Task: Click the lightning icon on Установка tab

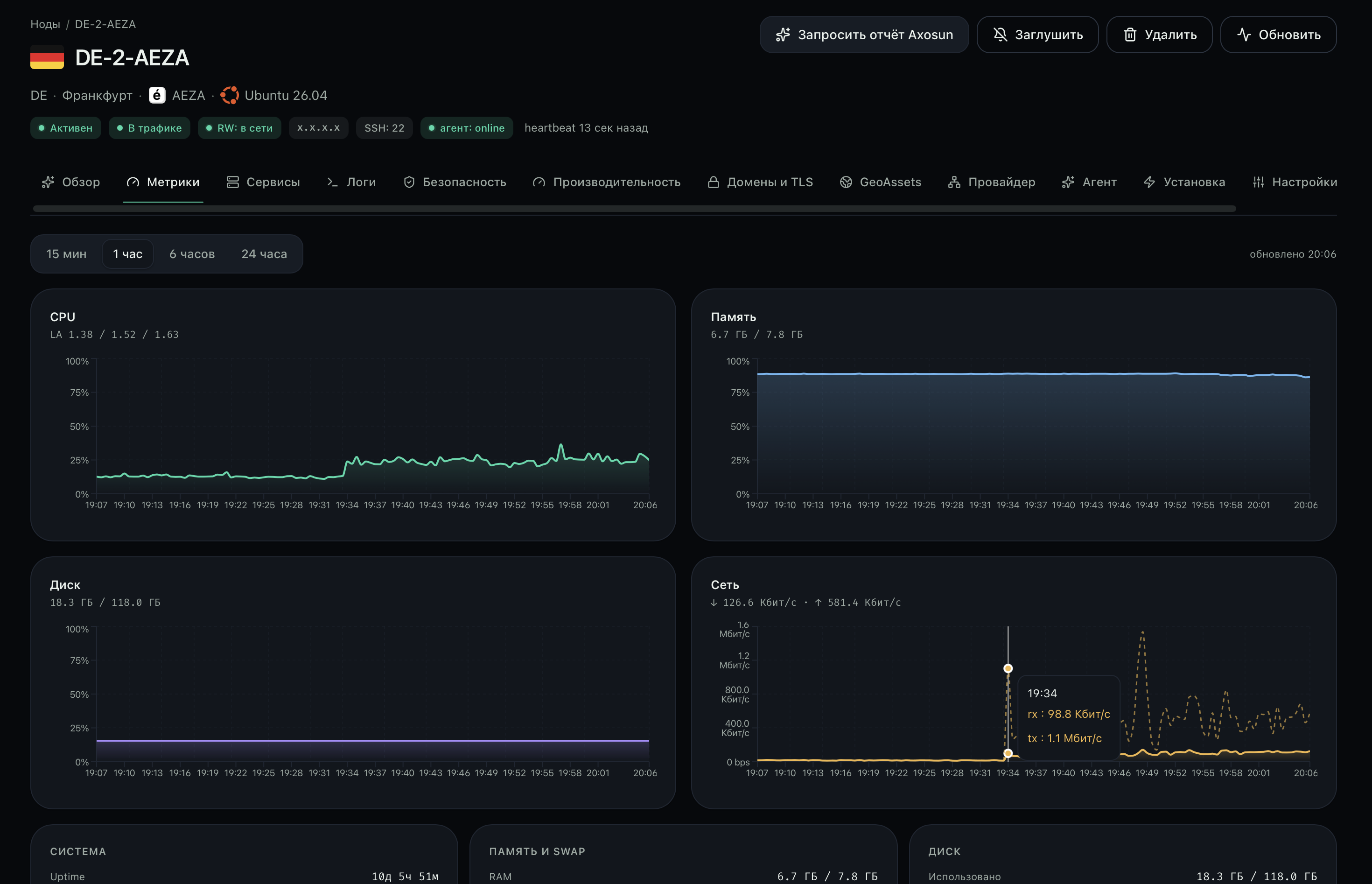Action: [1149, 182]
